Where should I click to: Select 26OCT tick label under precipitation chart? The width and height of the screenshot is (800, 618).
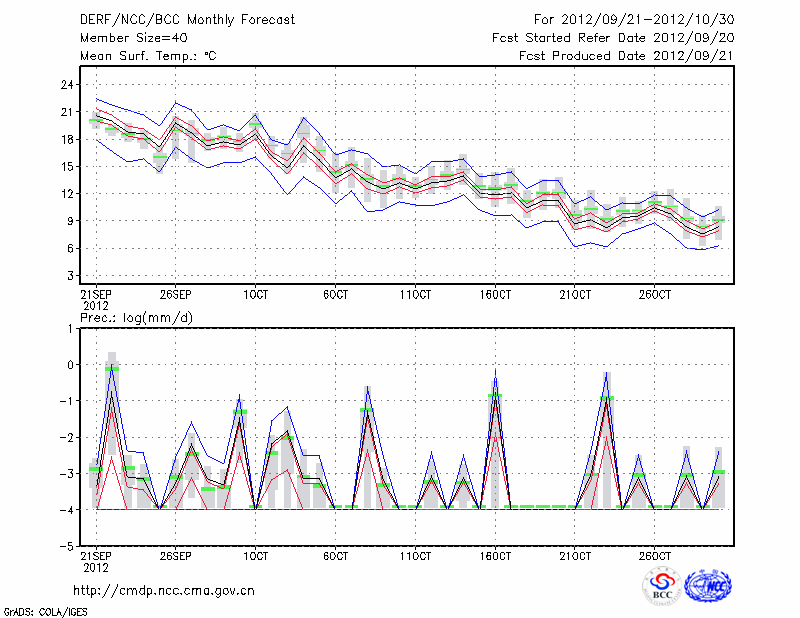click(654, 555)
